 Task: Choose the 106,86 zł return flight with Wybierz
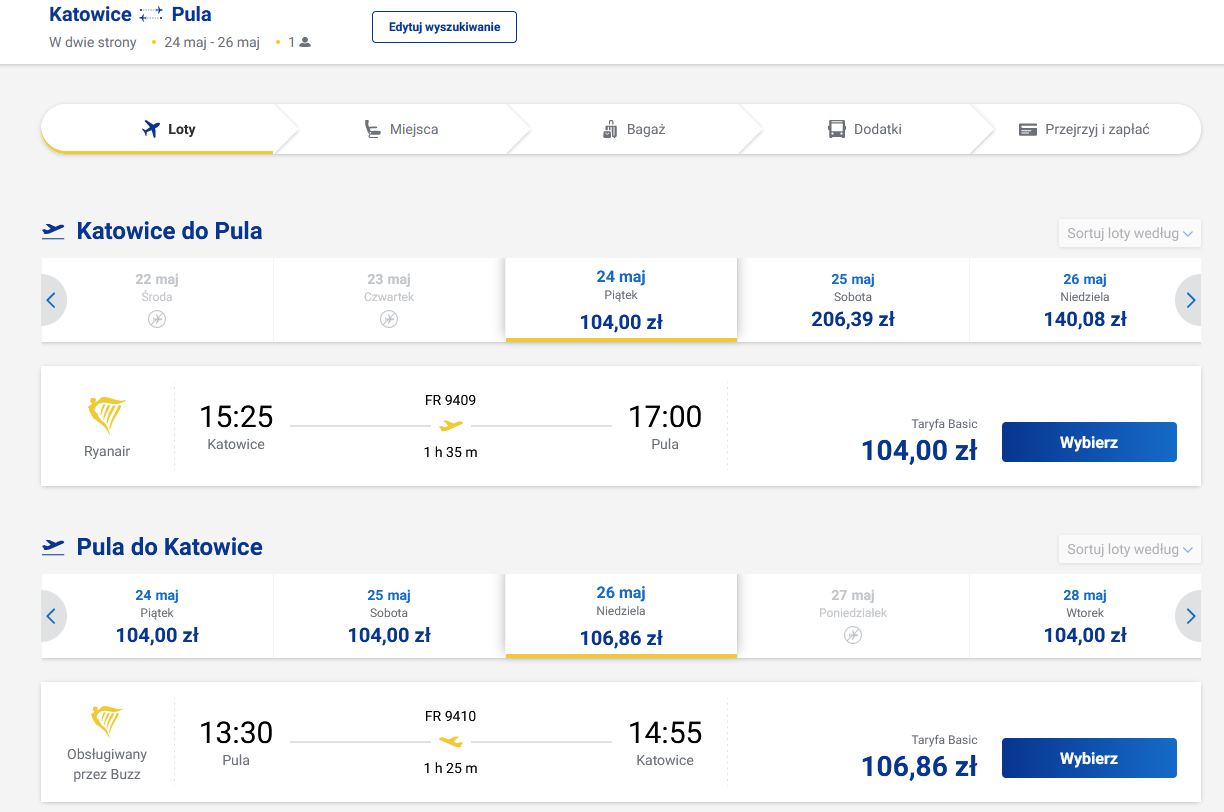(x=1089, y=758)
